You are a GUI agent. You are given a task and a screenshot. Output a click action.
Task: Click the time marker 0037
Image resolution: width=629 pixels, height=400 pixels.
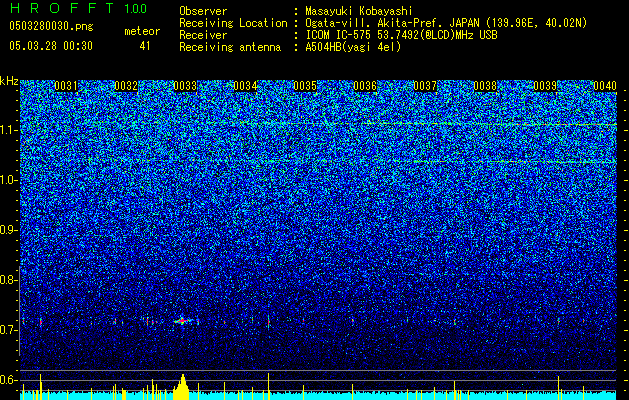pos(425,86)
